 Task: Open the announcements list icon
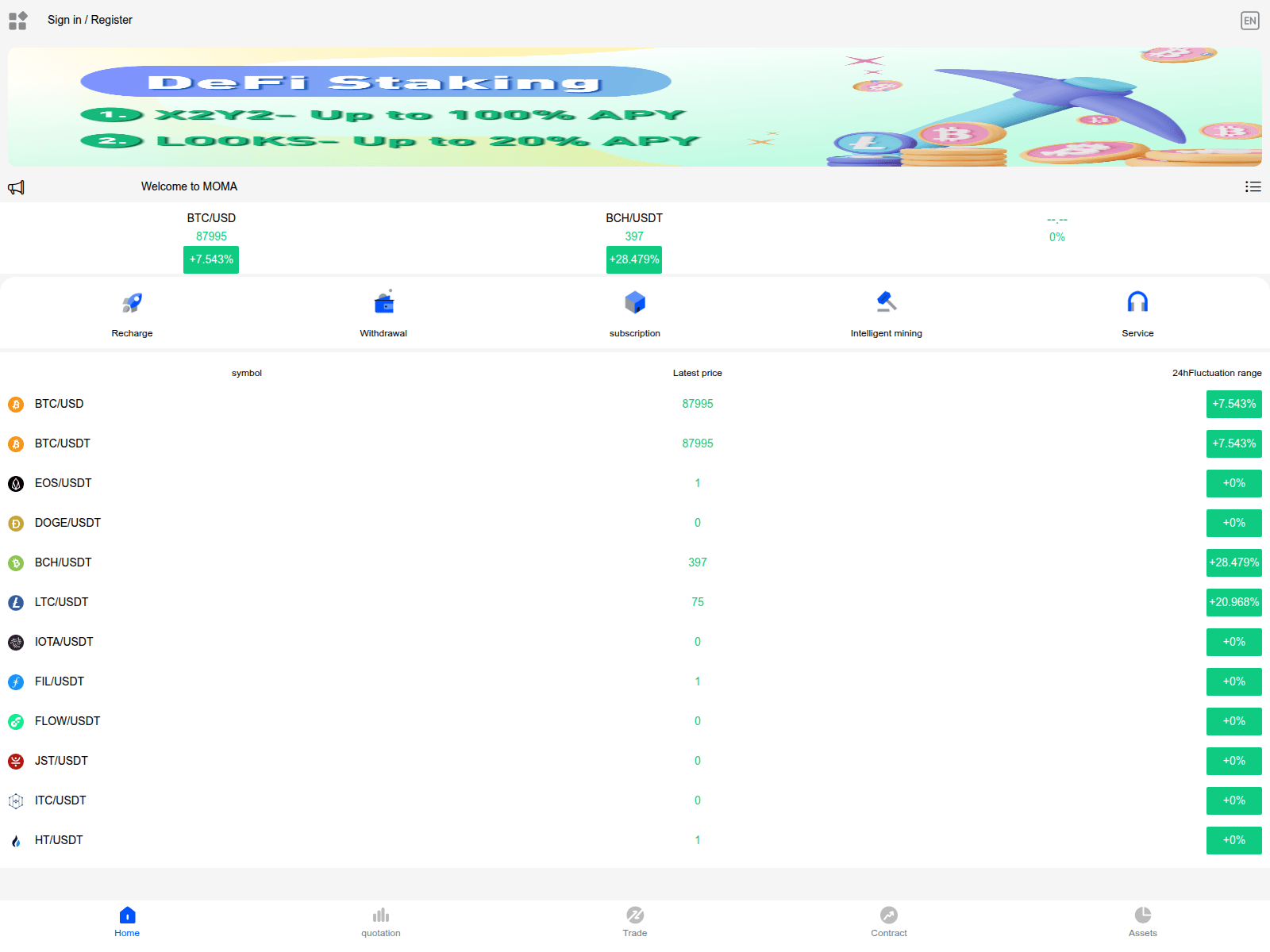1253,186
